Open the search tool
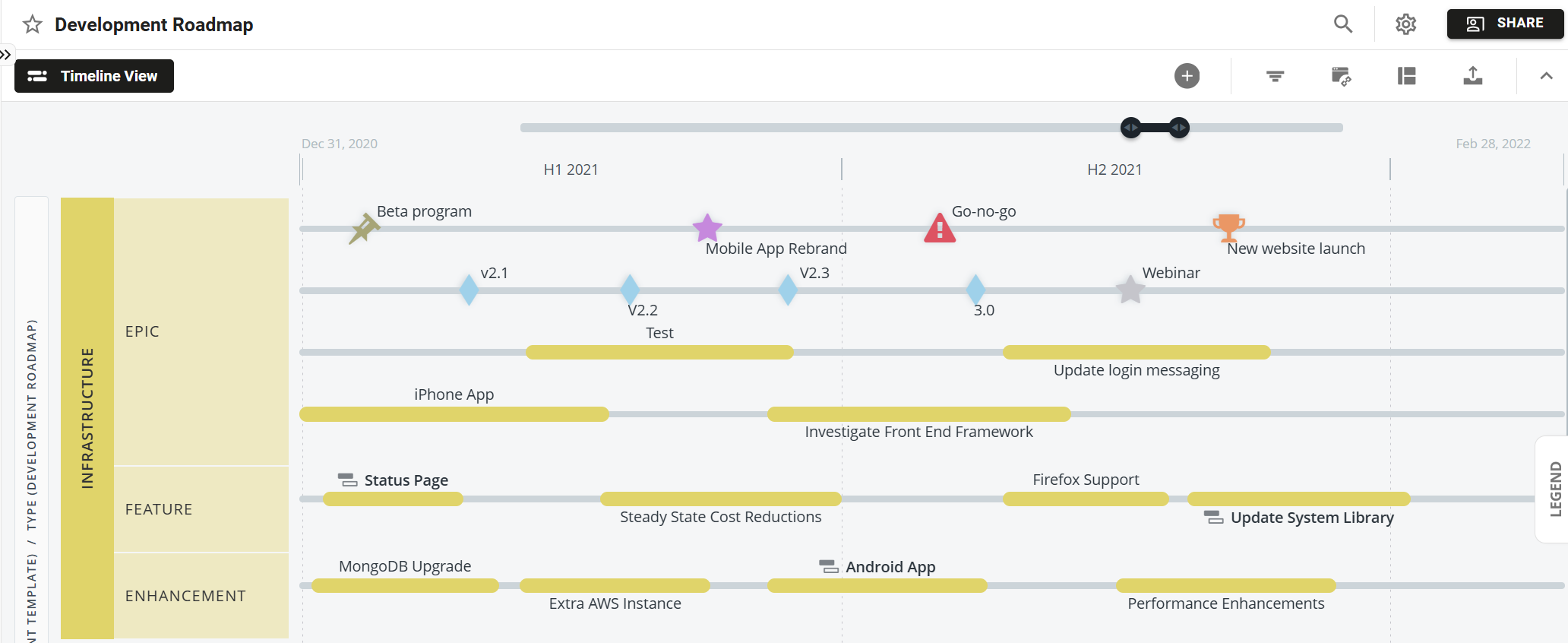This screenshot has height=643, width=1568. pos(1342,24)
